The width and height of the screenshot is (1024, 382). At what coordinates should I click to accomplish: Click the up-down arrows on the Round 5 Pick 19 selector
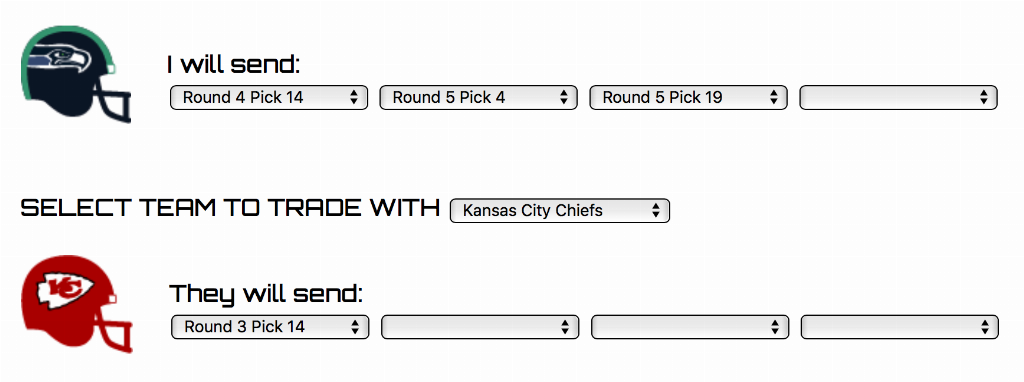pyautogui.click(x=773, y=98)
